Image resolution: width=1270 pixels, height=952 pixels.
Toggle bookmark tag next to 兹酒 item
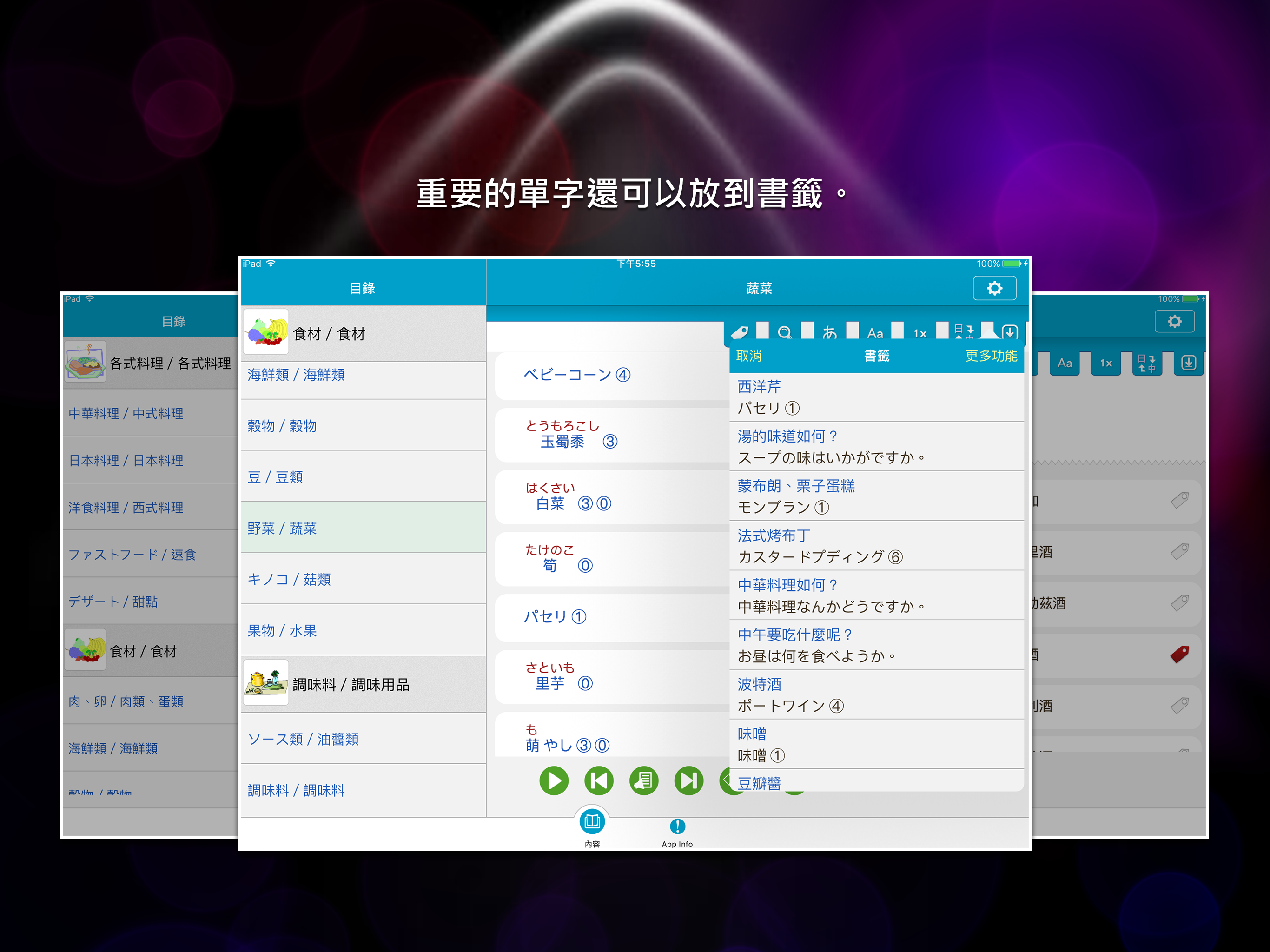(1180, 603)
